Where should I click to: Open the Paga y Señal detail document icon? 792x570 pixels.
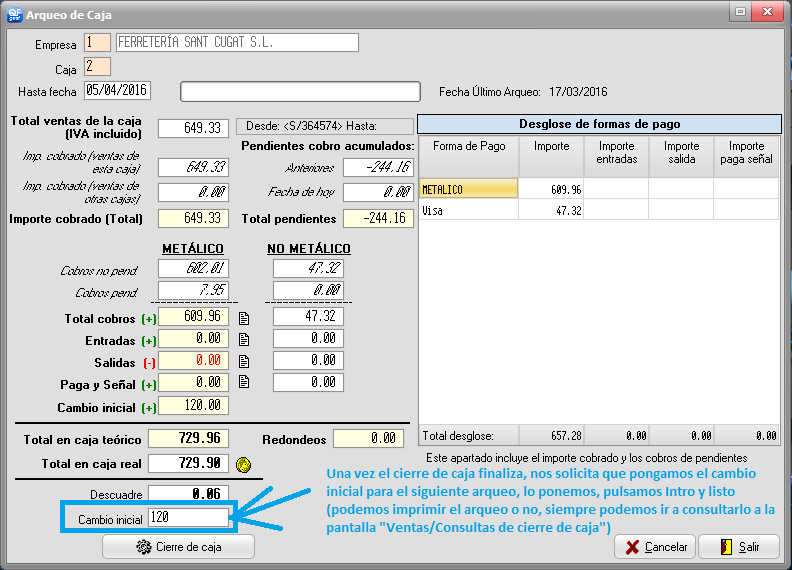(x=244, y=382)
